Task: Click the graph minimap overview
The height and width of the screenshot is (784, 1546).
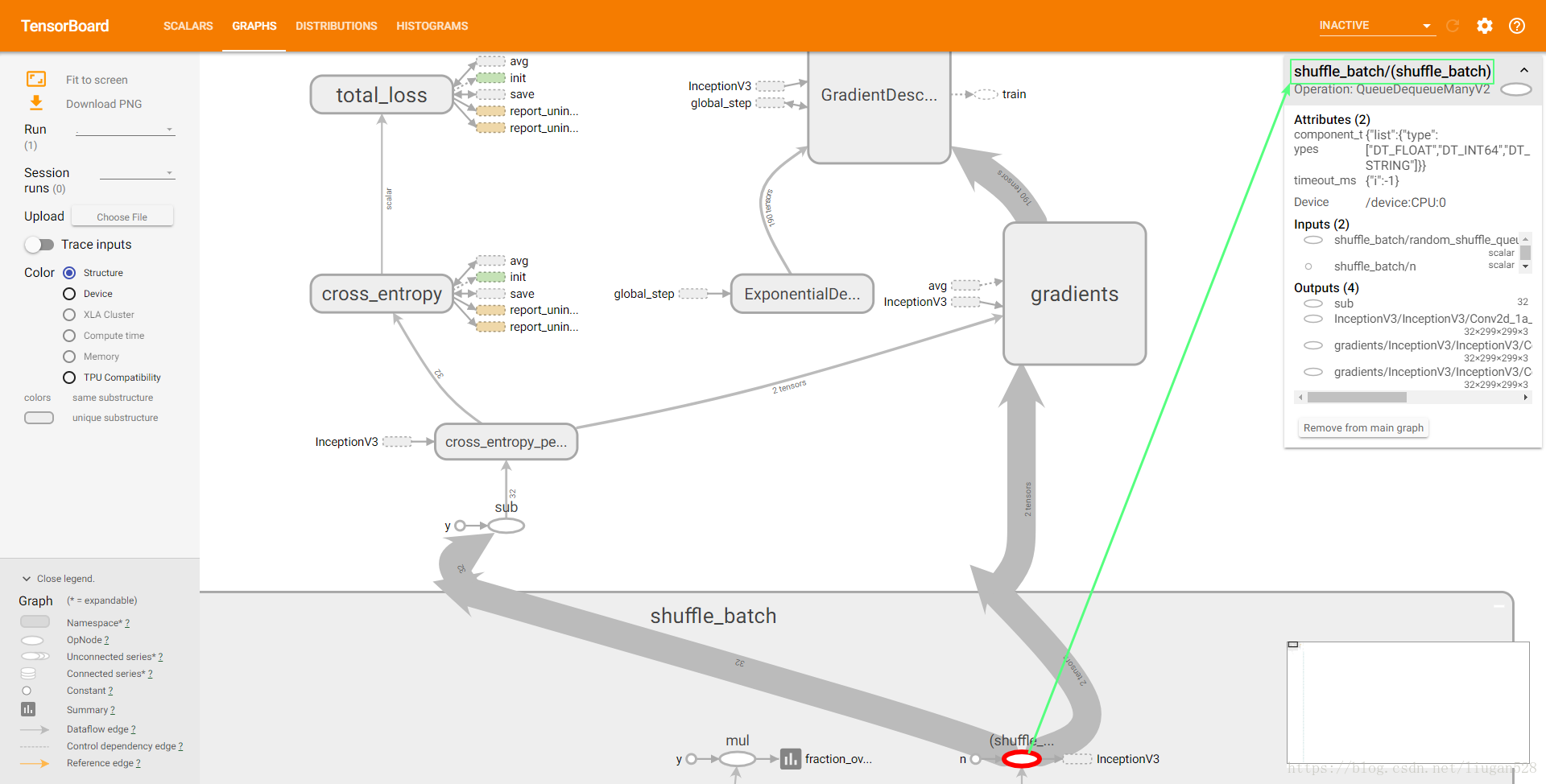Action: point(1408,702)
